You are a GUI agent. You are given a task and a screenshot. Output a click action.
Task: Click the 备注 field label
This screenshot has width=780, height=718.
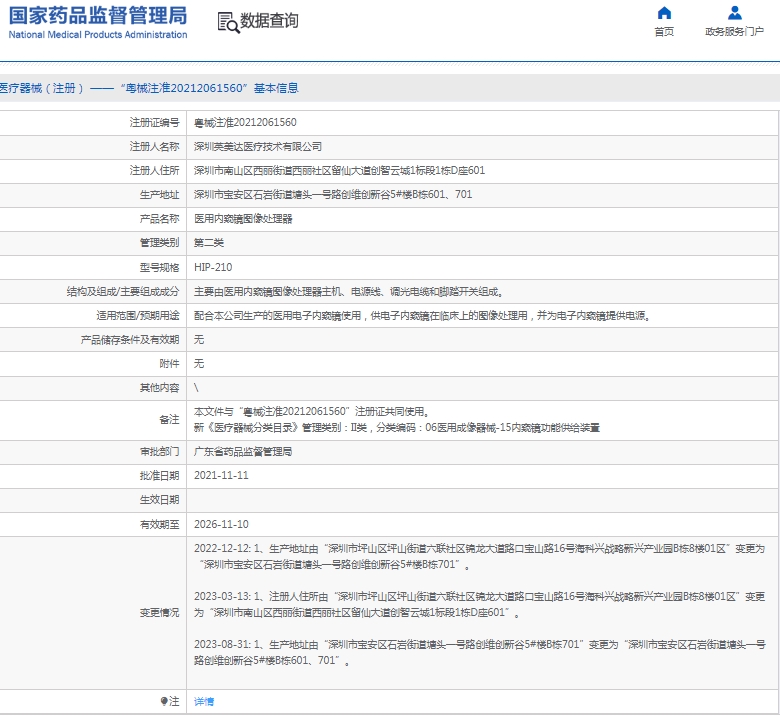point(169,419)
